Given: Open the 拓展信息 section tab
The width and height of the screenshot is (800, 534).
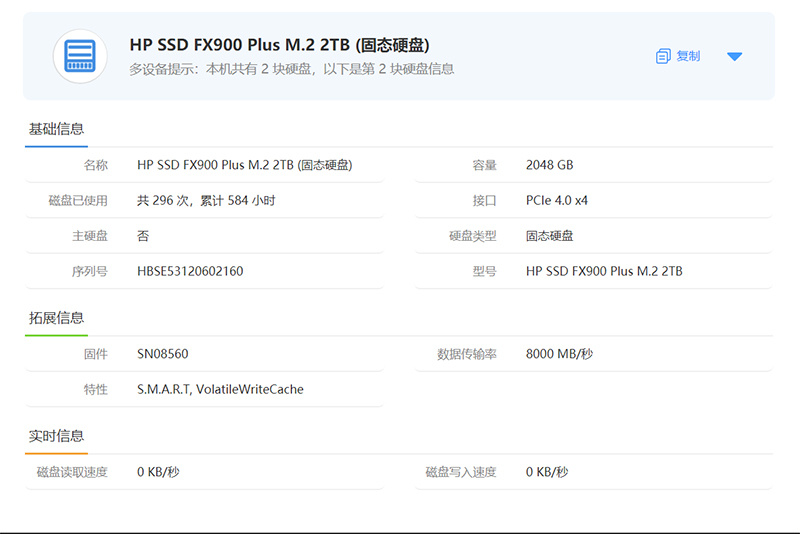Looking at the screenshot, I should pyautogui.click(x=56, y=318).
